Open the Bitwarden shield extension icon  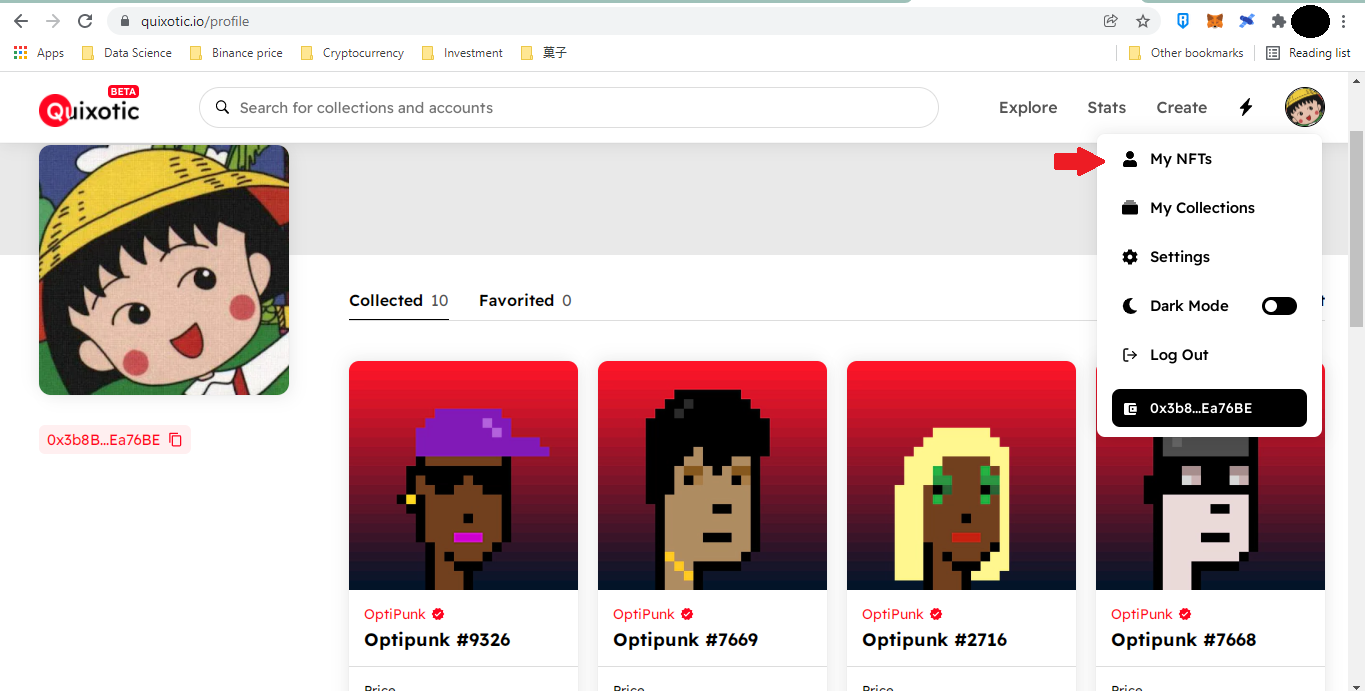(1183, 21)
